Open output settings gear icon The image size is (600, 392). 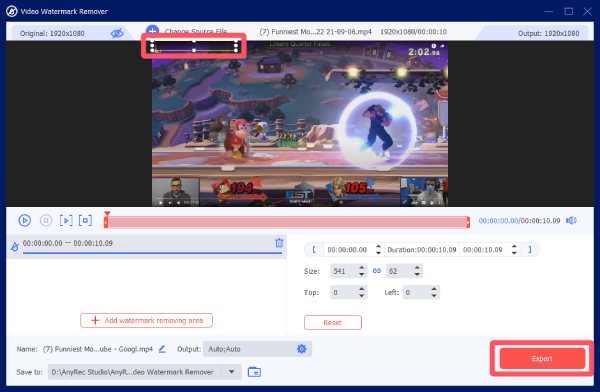point(302,349)
